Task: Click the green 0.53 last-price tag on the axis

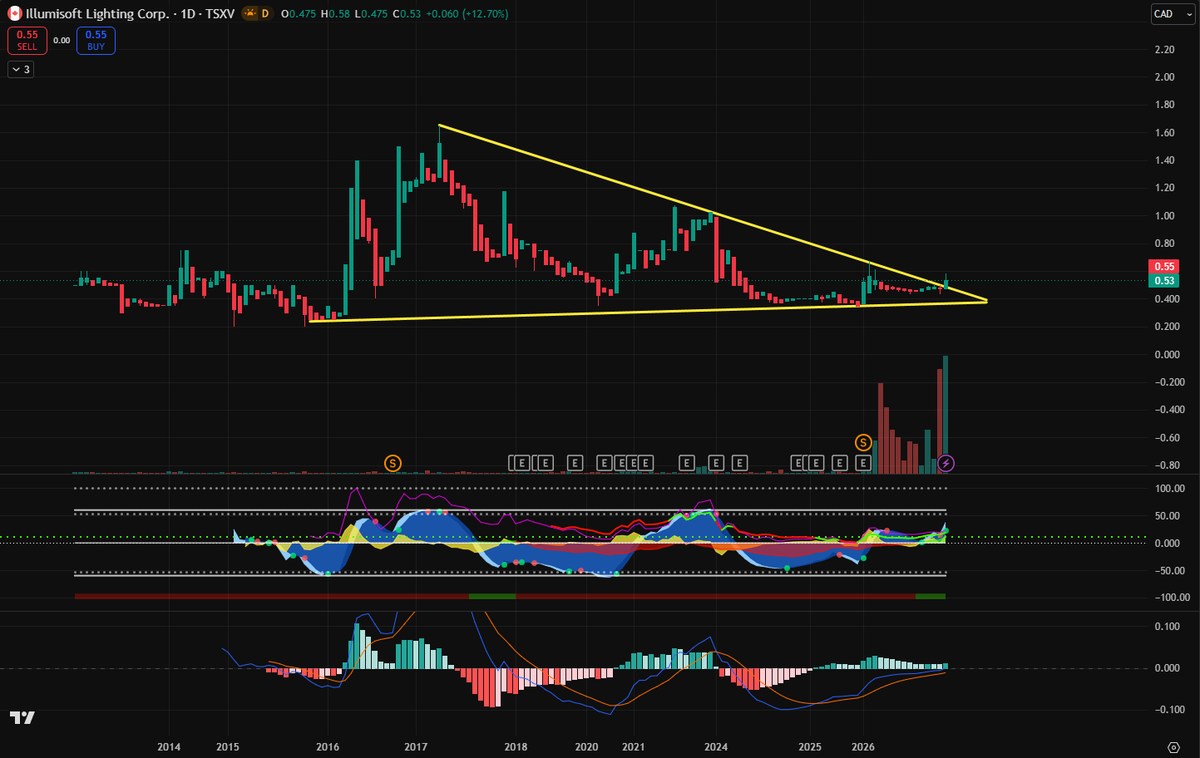Action: click(1166, 281)
